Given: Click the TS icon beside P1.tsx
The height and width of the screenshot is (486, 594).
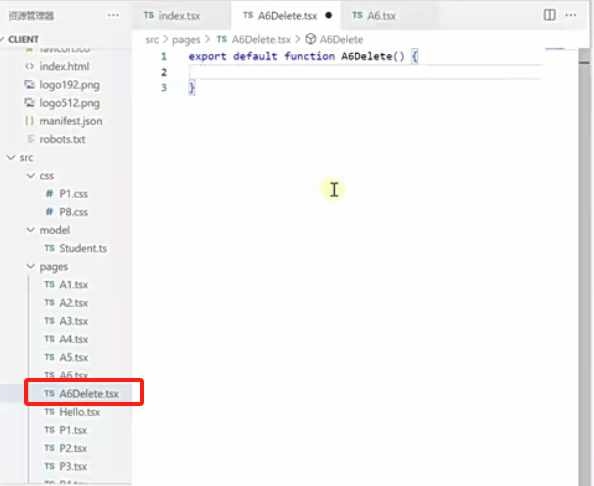Looking at the screenshot, I should (49, 430).
